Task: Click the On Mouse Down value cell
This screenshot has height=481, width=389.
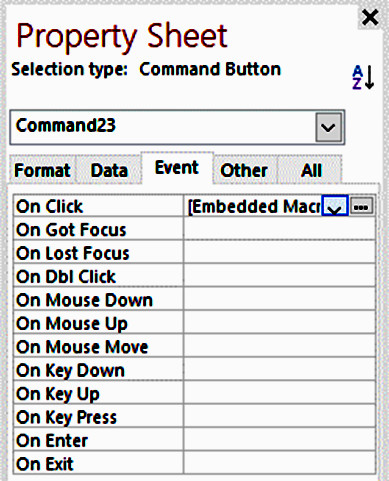Action: [x=280, y=300]
